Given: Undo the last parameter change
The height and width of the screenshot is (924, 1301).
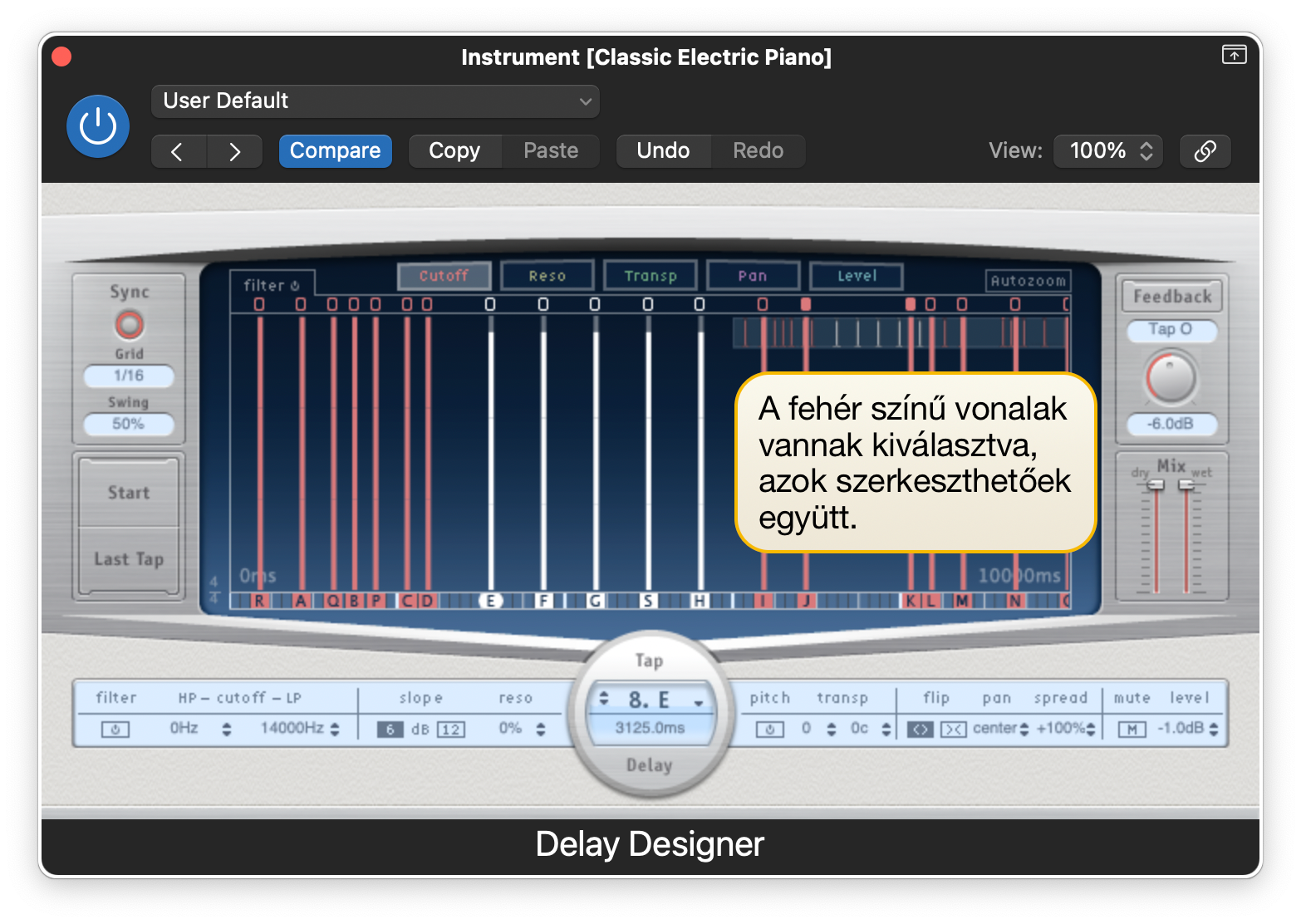Looking at the screenshot, I should pos(663,151).
